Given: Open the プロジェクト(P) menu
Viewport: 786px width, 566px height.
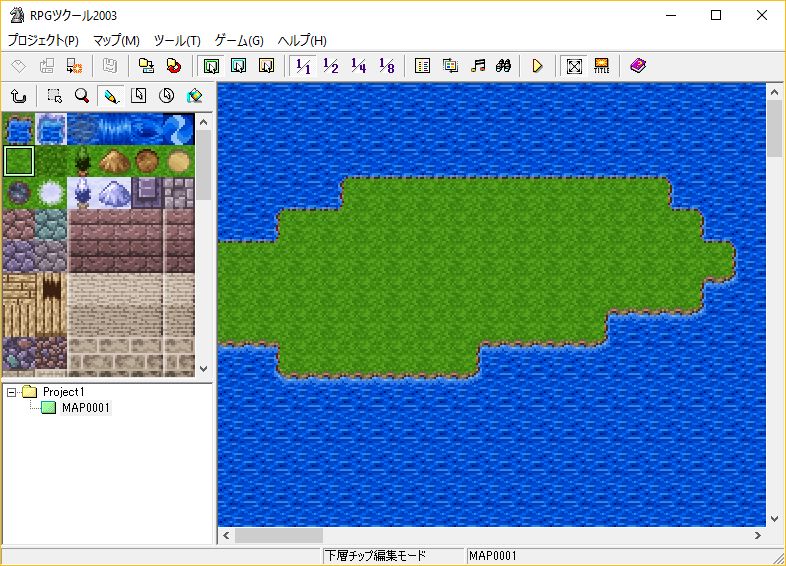Looking at the screenshot, I should [x=43, y=40].
